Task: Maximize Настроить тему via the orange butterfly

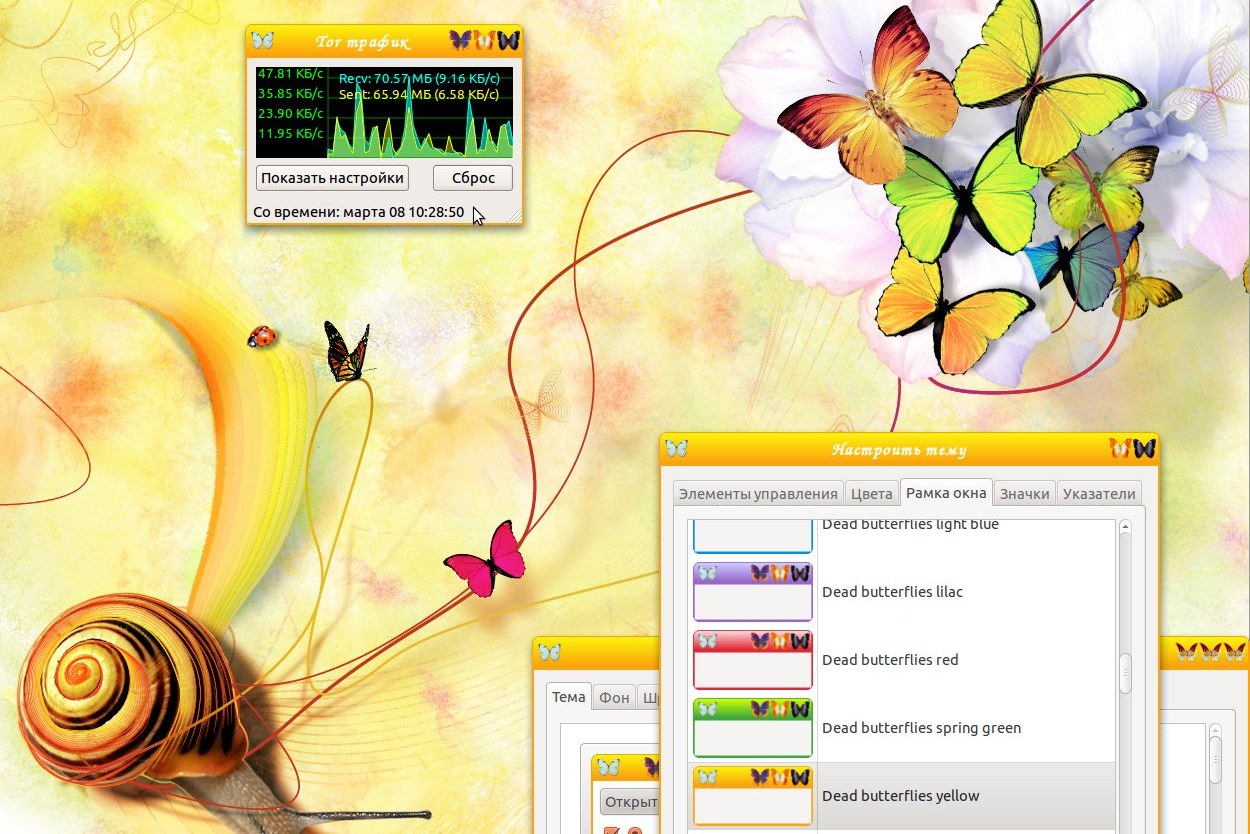Action: click(1120, 449)
